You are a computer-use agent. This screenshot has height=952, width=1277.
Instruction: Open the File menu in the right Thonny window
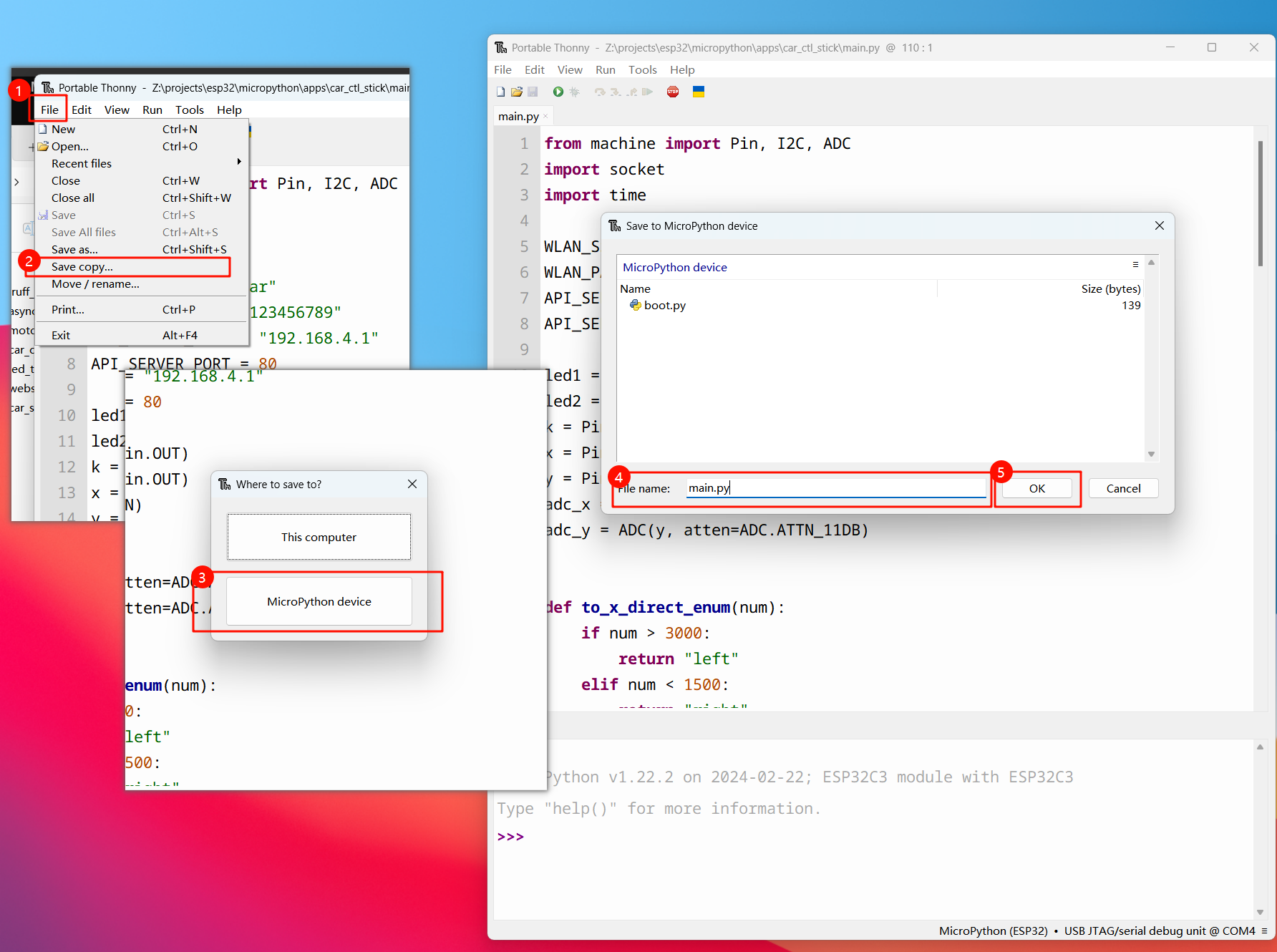(502, 69)
